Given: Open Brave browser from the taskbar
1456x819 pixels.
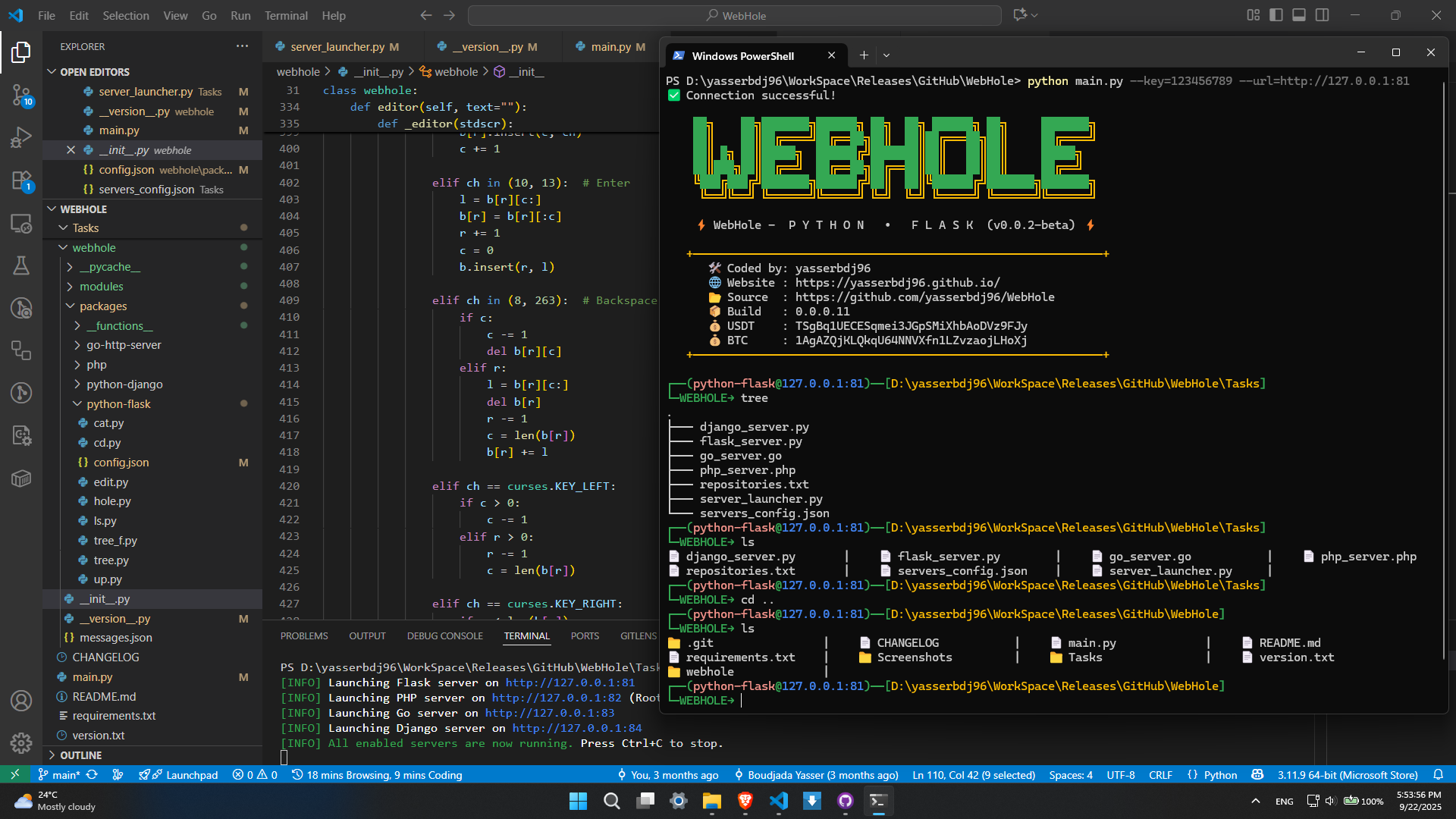Looking at the screenshot, I should [x=745, y=801].
